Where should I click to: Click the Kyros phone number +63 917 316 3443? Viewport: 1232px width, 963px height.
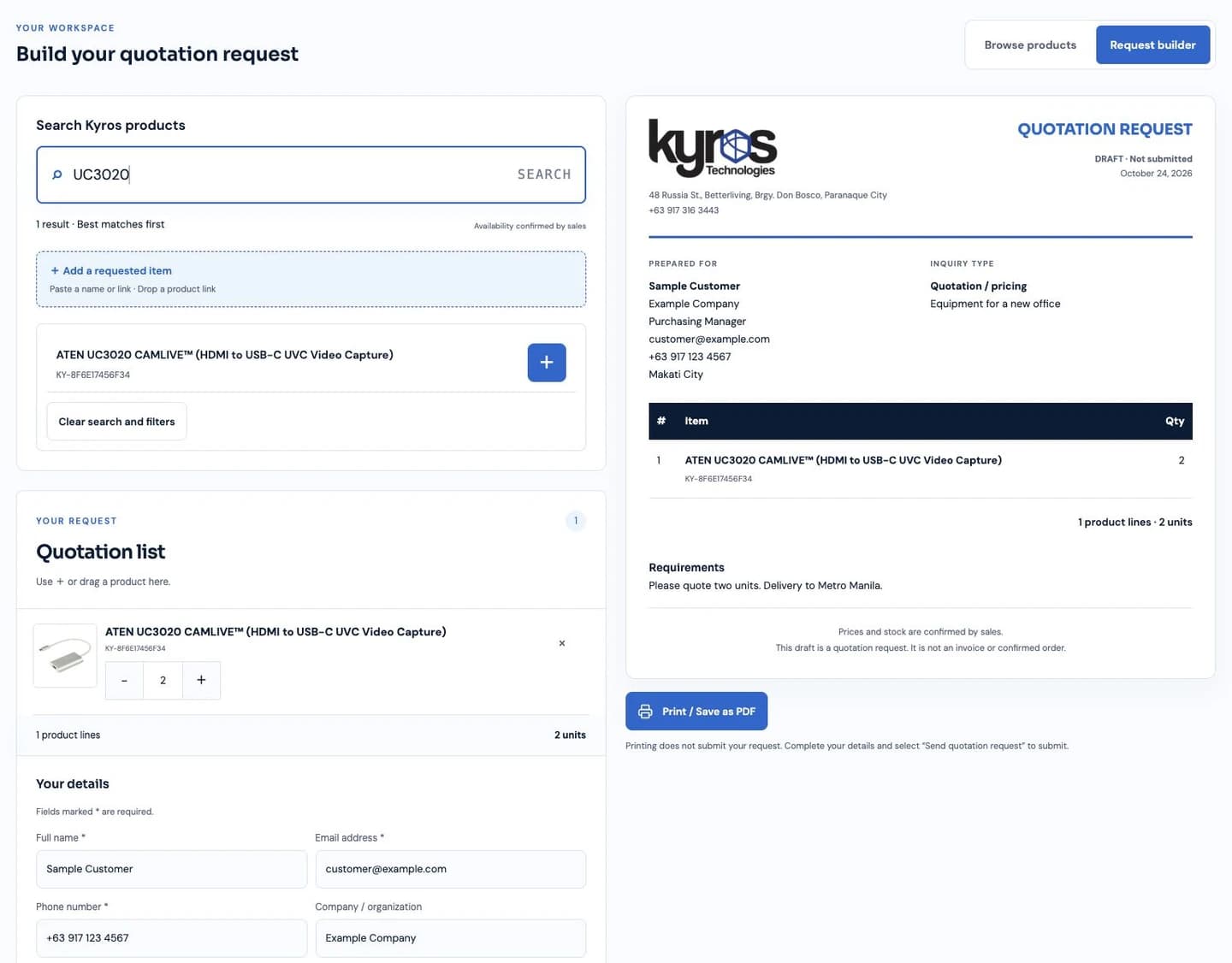point(684,210)
